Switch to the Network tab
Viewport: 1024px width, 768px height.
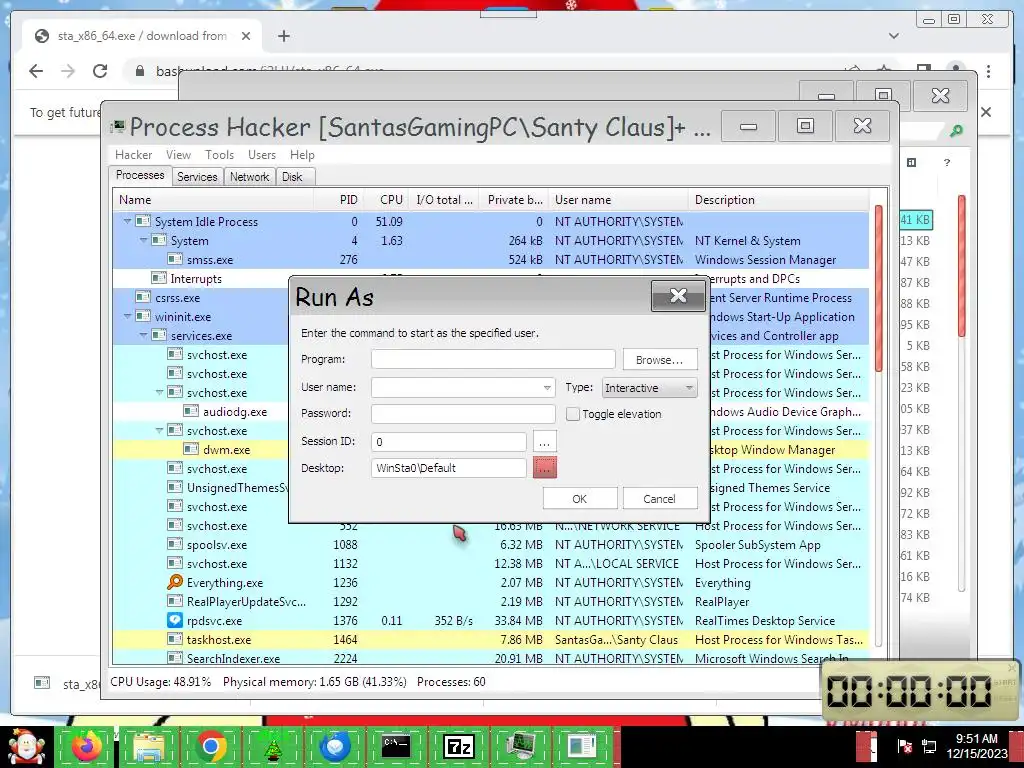click(x=249, y=177)
